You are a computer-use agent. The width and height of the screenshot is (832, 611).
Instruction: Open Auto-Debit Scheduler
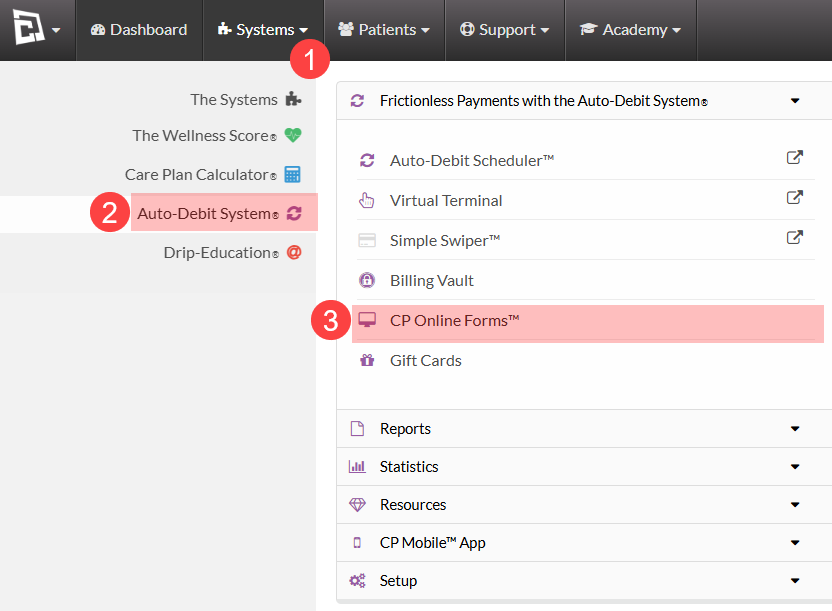[472, 160]
